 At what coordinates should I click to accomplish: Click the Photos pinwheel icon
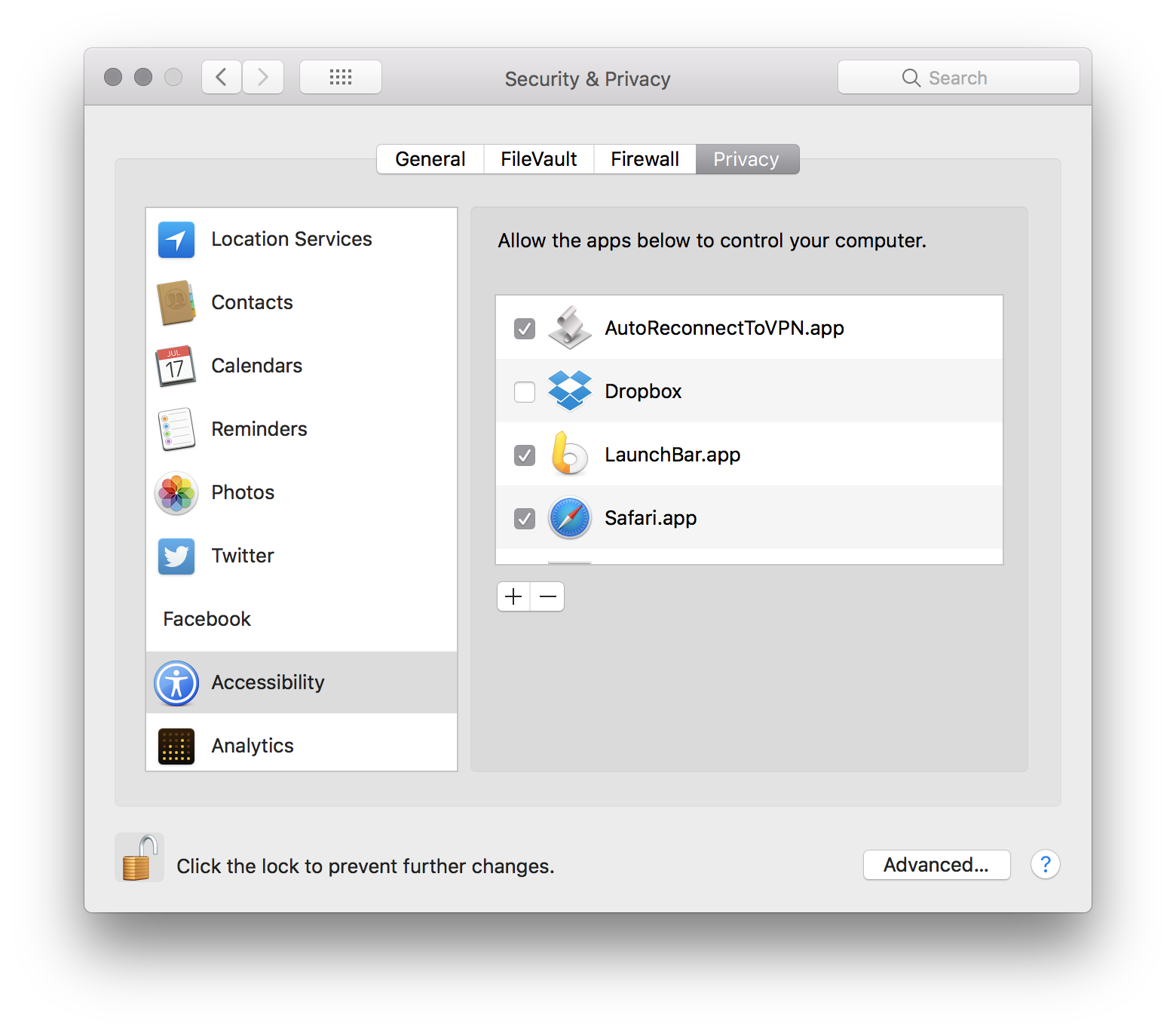176,493
